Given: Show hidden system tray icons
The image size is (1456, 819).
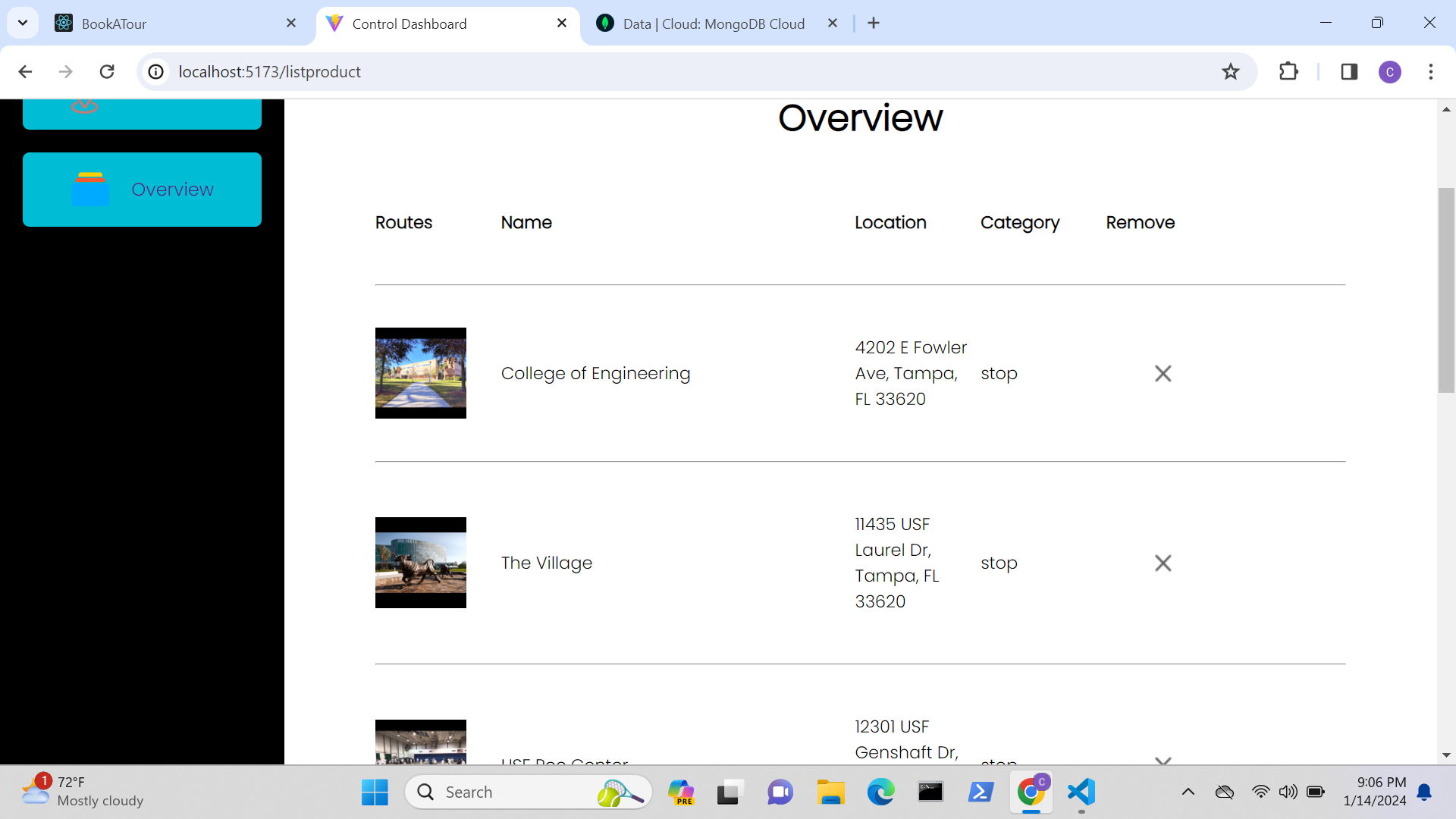Looking at the screenshot, I should [x=1188, y=792].
